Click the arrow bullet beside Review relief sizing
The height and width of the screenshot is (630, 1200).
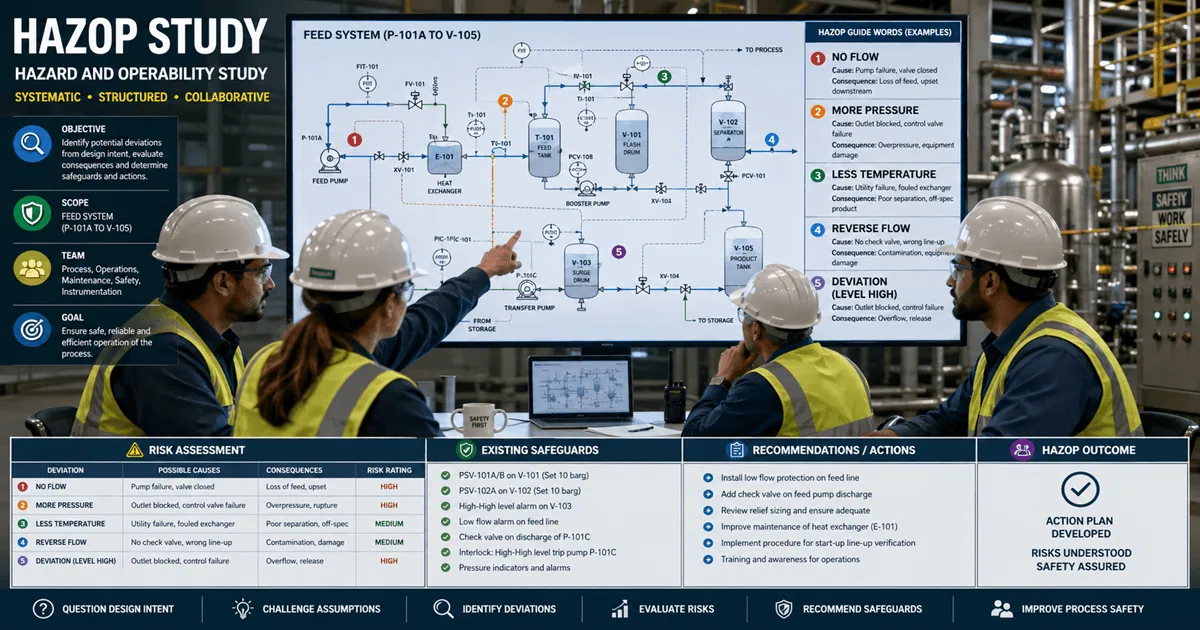(708, 510)
